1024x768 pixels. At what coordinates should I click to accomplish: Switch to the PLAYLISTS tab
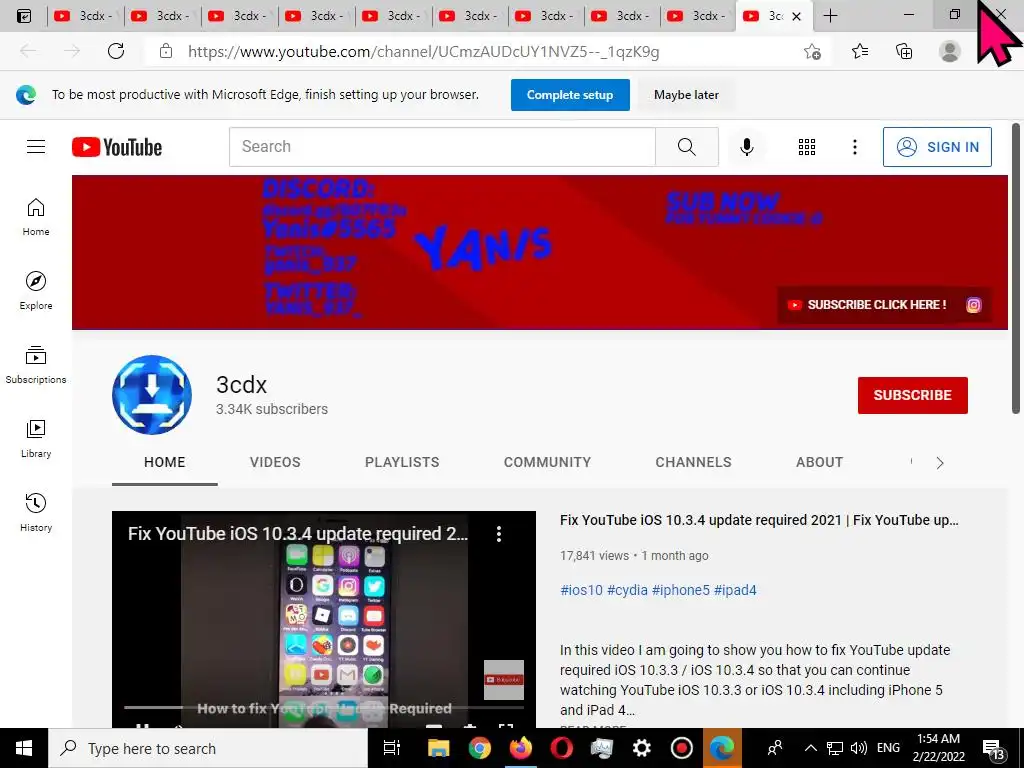click(402, 462)
